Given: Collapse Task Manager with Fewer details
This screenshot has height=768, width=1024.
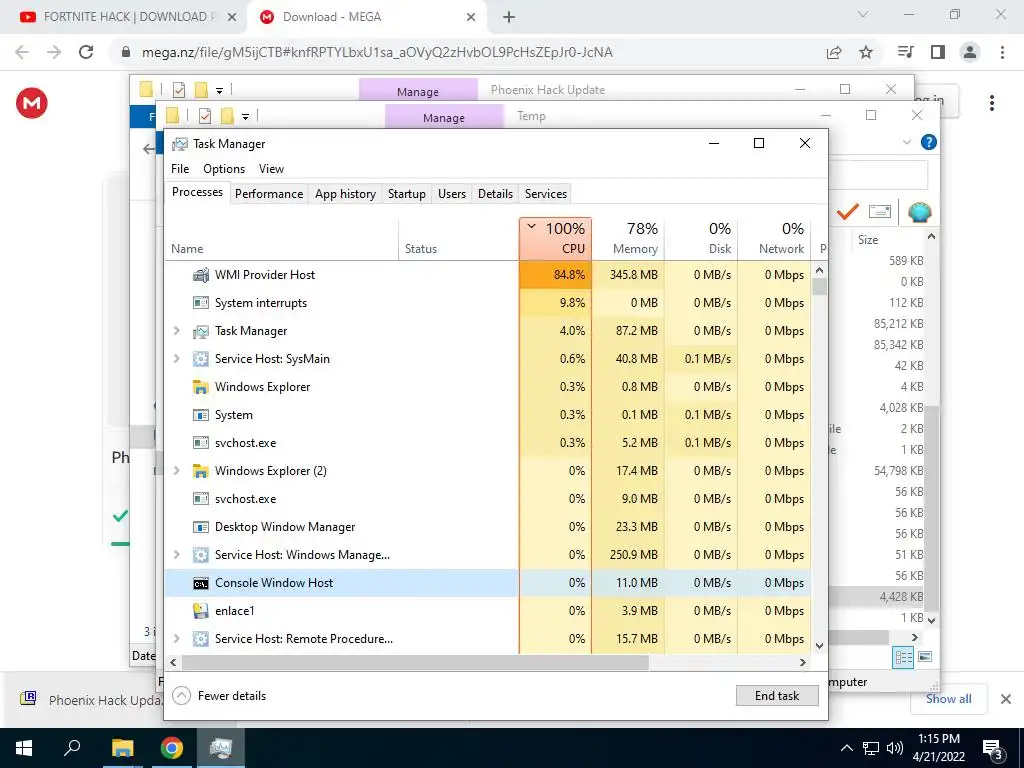Looking at the screenshot, I should tap(219, 696).
